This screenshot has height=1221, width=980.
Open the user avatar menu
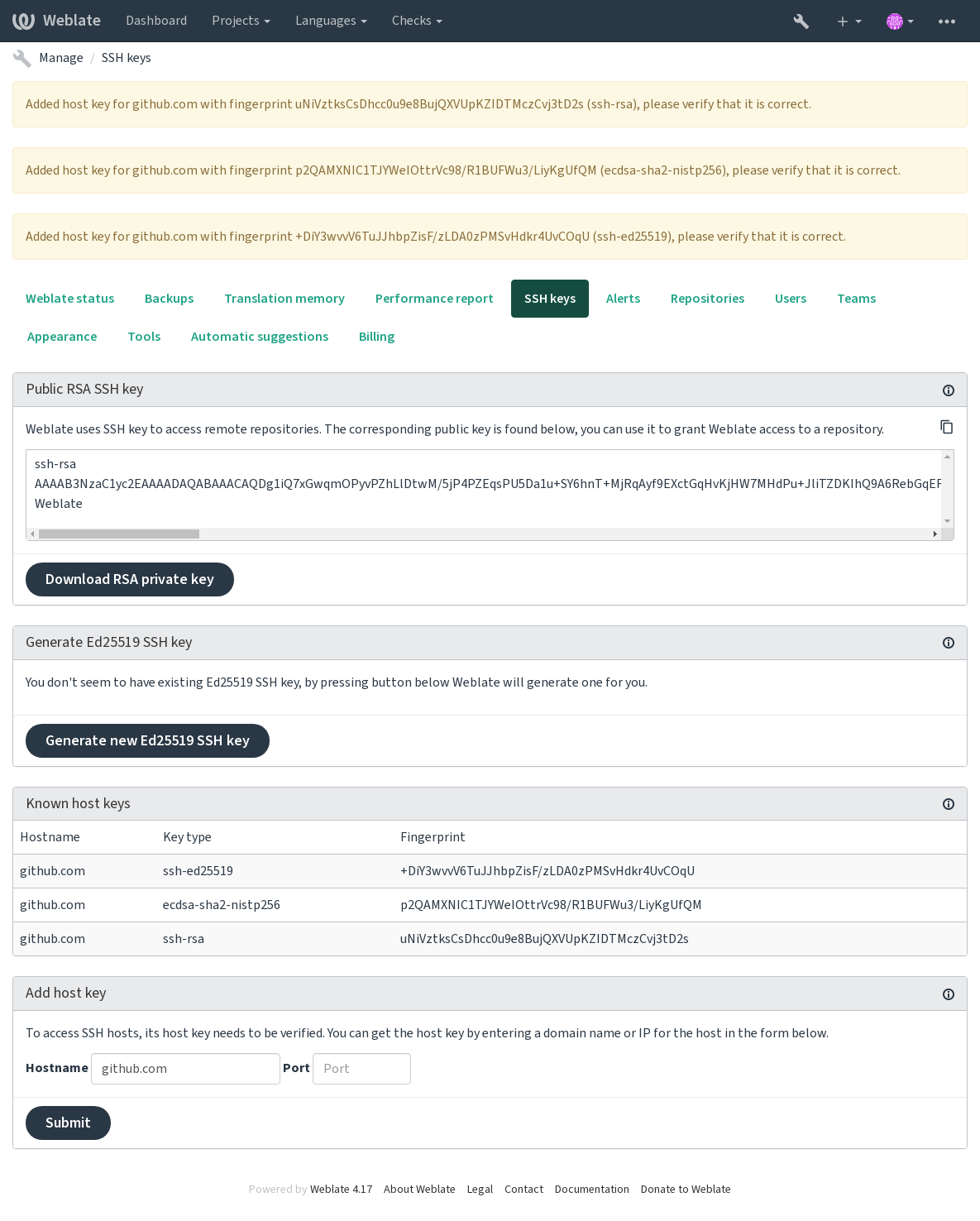[900, 22]
